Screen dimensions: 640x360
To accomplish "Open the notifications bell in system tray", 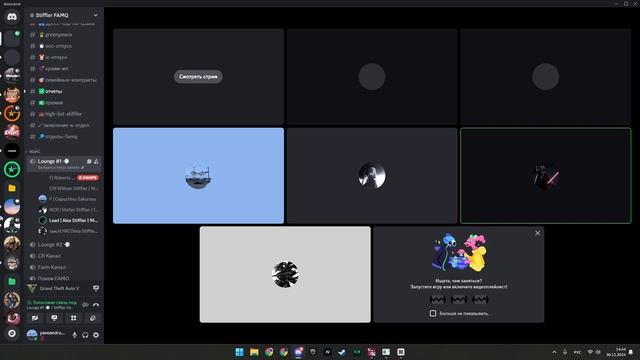I will click(x=631, y=352).
